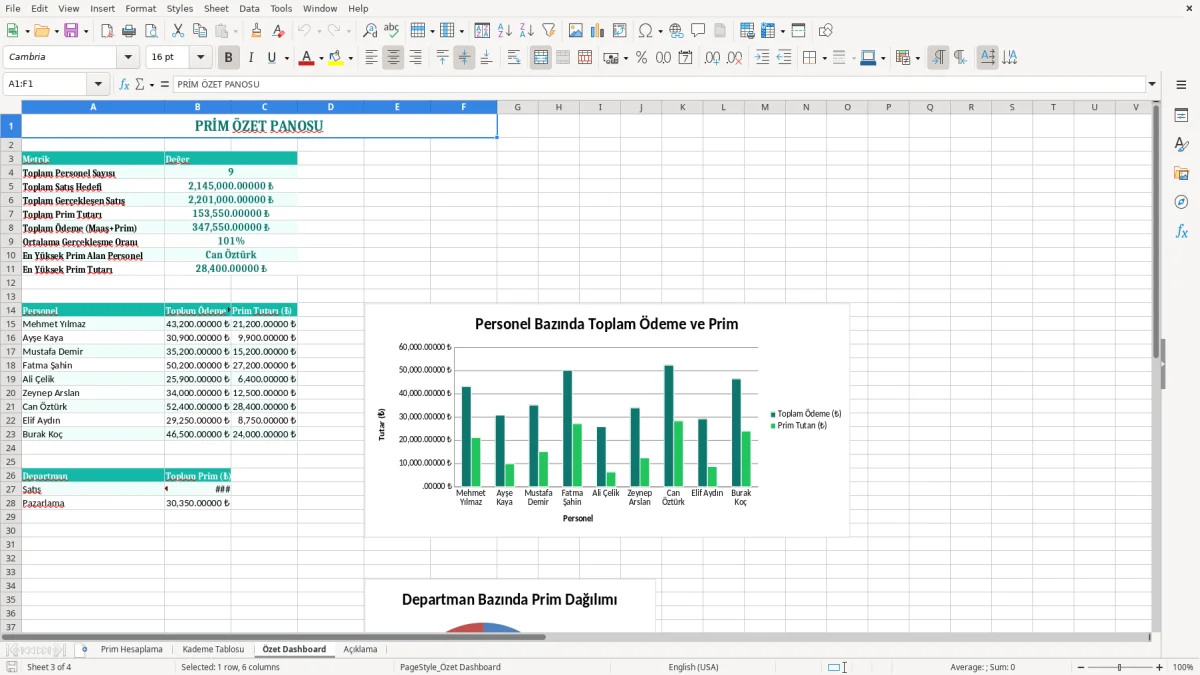Screen dimensions: 1200x675
Task: Toggle Center Horizontally alignment
Action: pyautogui.click(x=393, y=58)
